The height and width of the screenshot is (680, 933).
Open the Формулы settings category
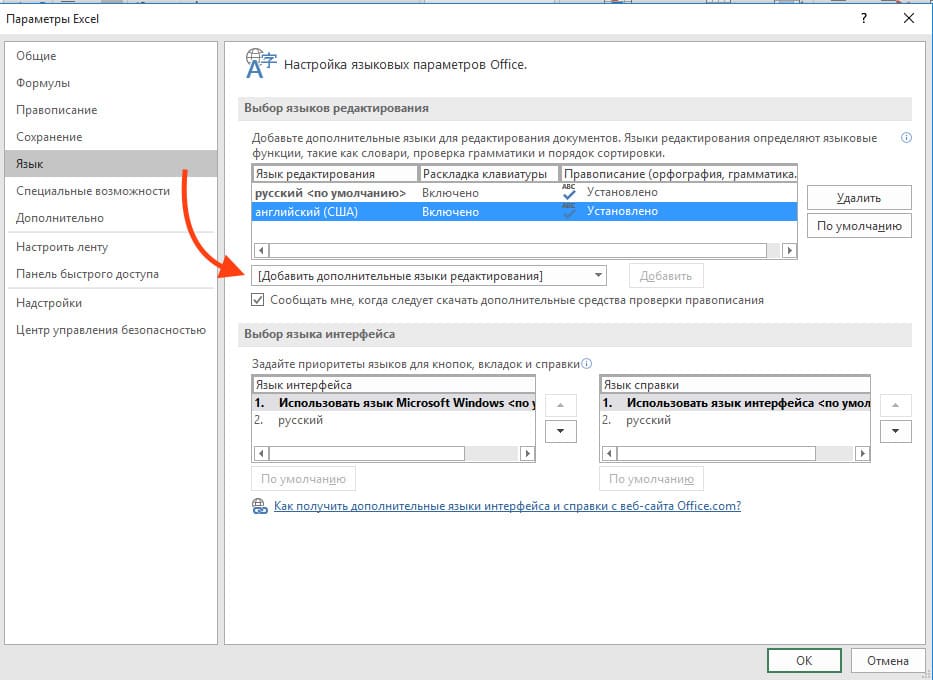coord(43,83)
